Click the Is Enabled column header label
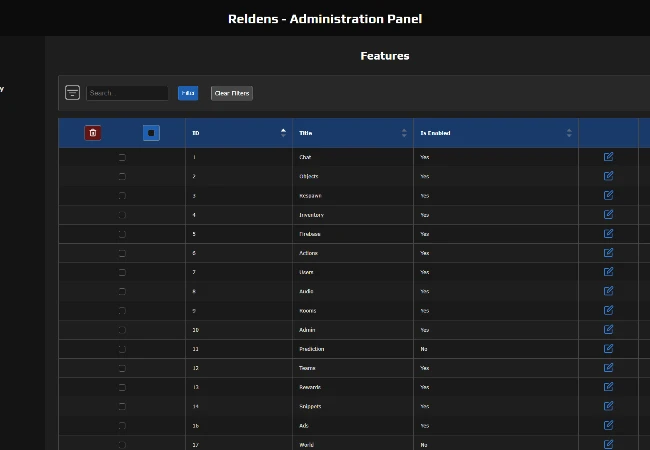 point(435,133)
